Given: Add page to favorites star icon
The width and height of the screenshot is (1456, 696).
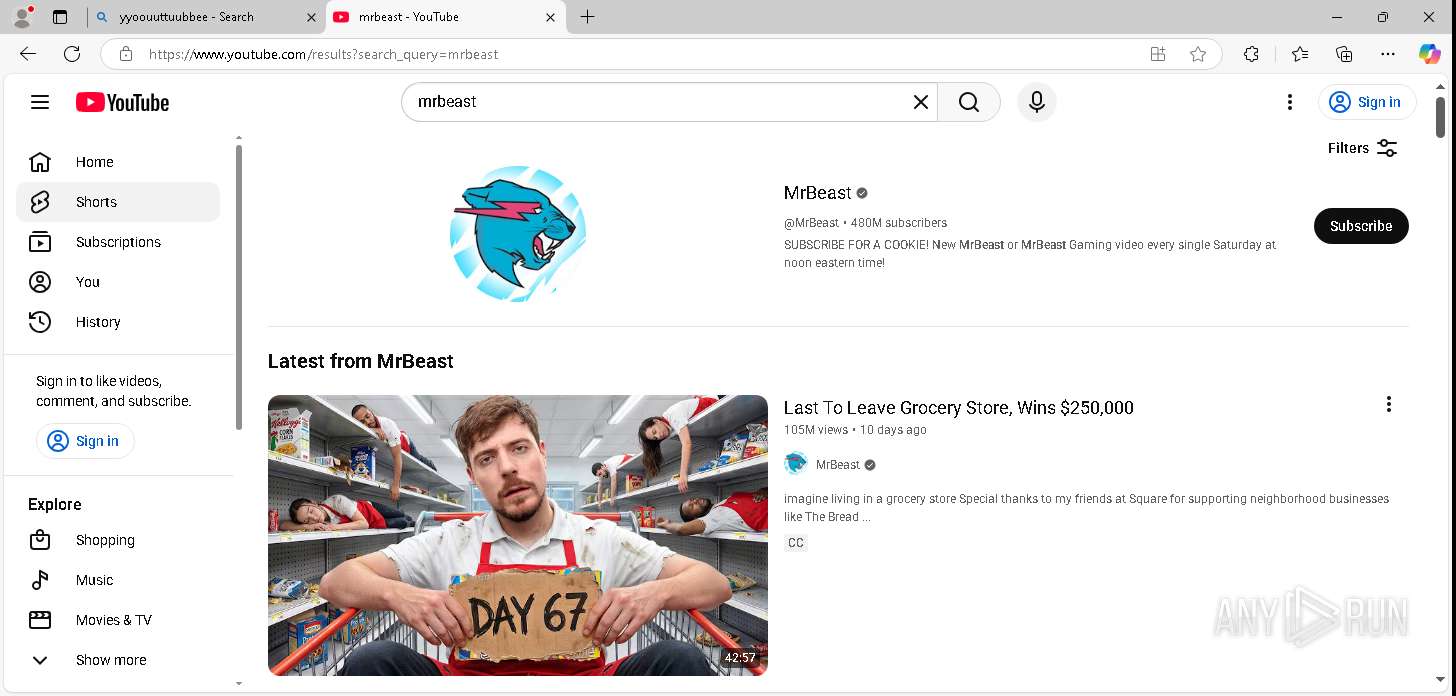Looking at the screenshot, I should 1198,54.
